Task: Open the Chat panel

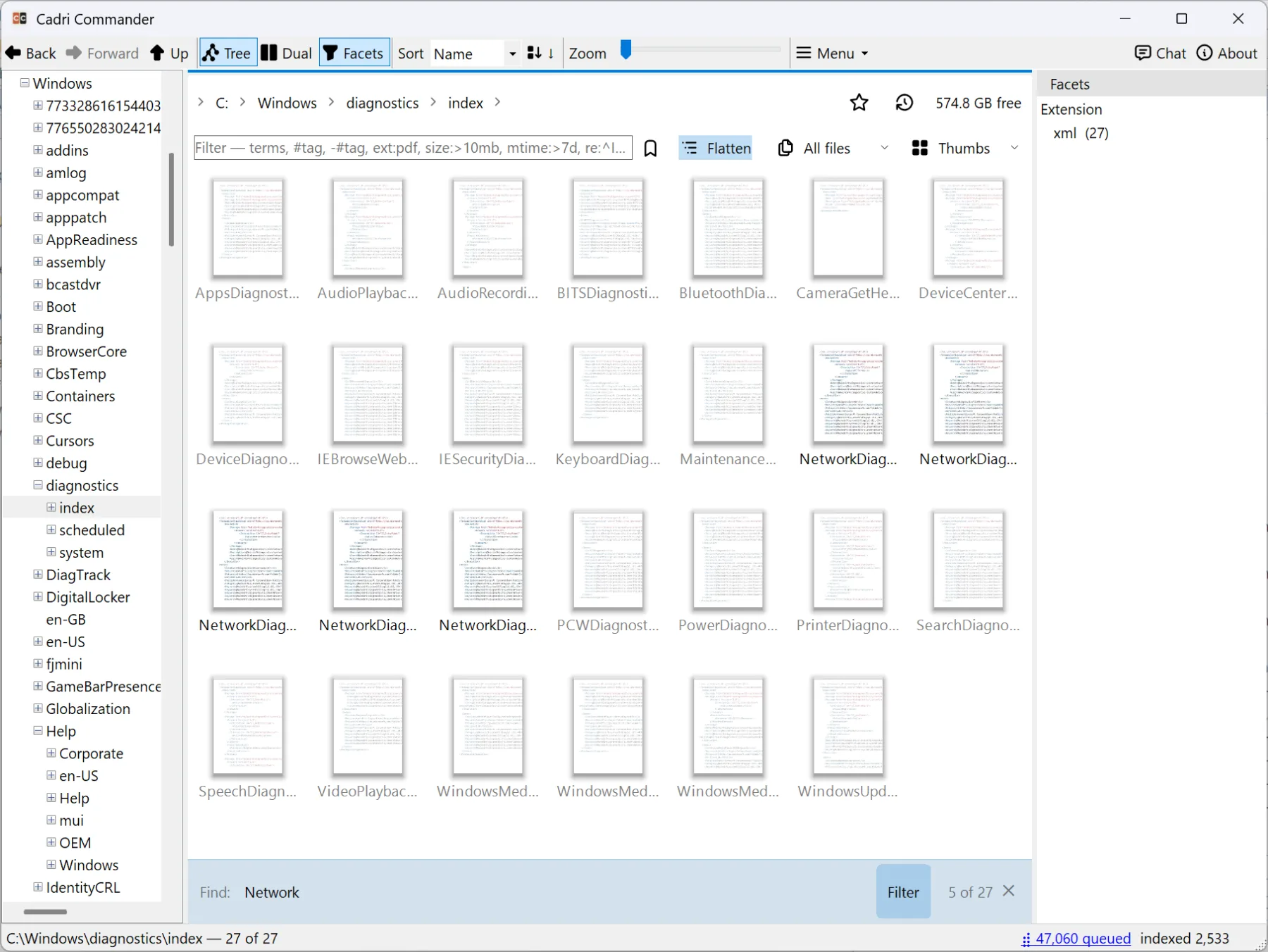Action: coord(1160,54)
